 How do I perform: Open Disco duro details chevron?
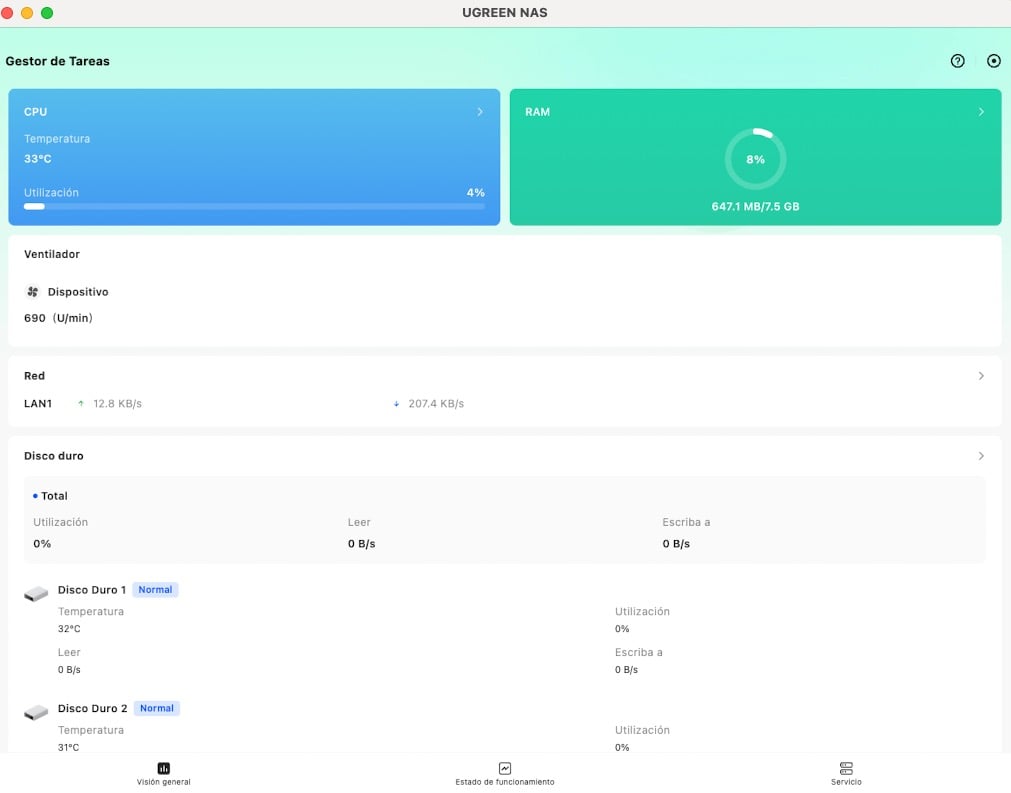click(981, 456)
